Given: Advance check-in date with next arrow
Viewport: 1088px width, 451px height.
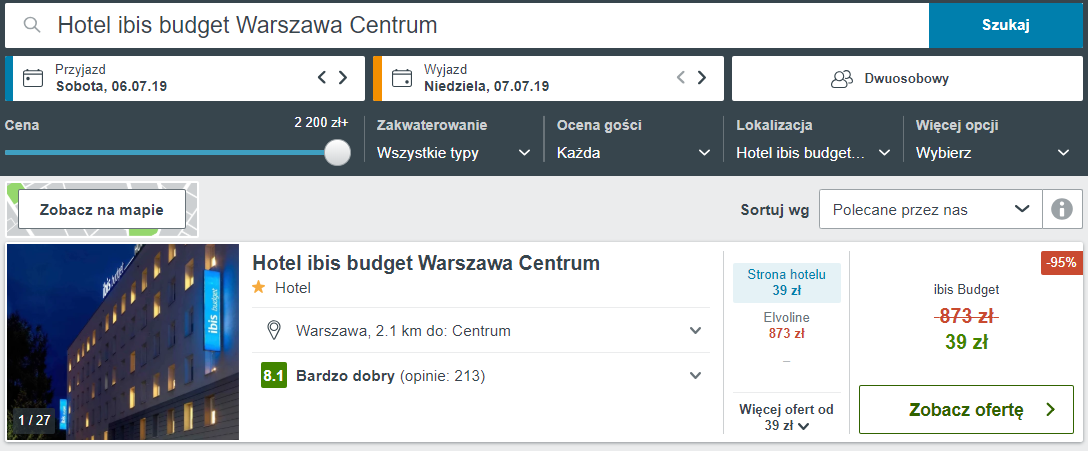Looking at the screenshot, I should click(343, 78).
